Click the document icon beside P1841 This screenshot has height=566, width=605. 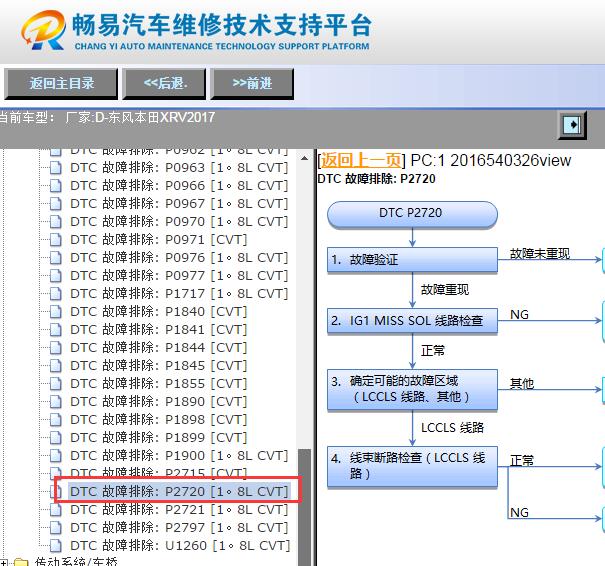pos(56,330)
